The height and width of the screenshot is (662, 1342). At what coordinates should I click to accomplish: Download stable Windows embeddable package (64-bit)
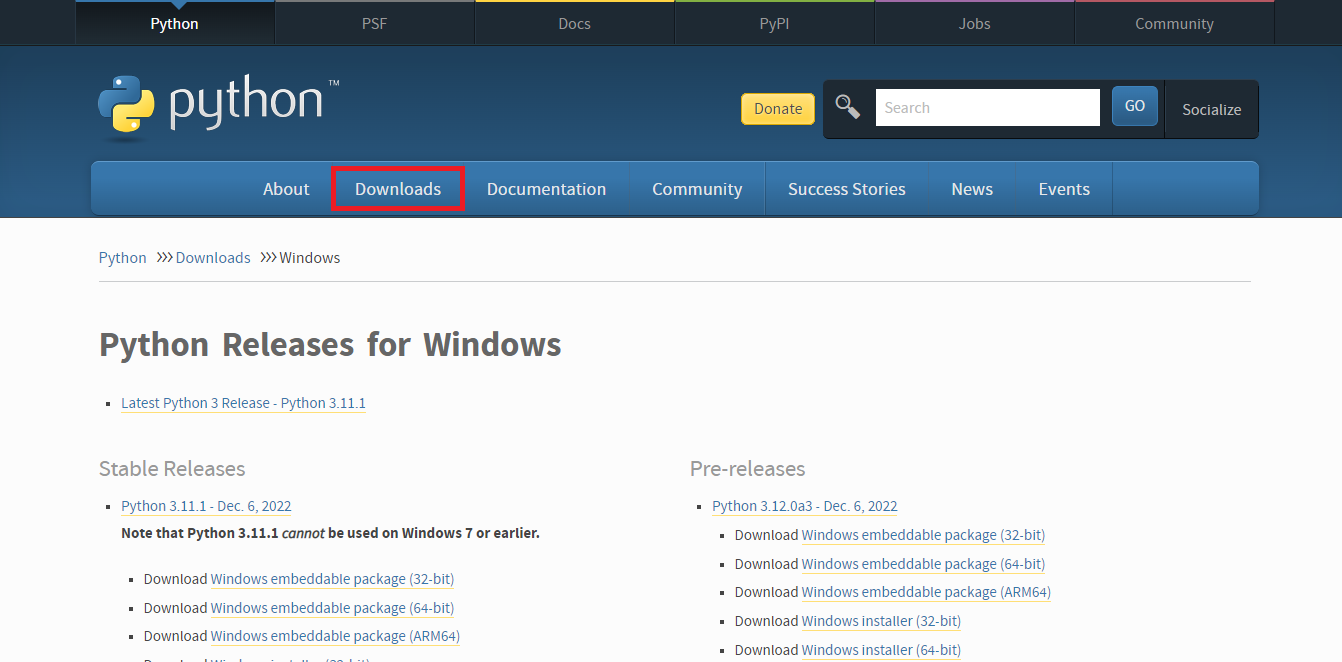coord(332,608)
